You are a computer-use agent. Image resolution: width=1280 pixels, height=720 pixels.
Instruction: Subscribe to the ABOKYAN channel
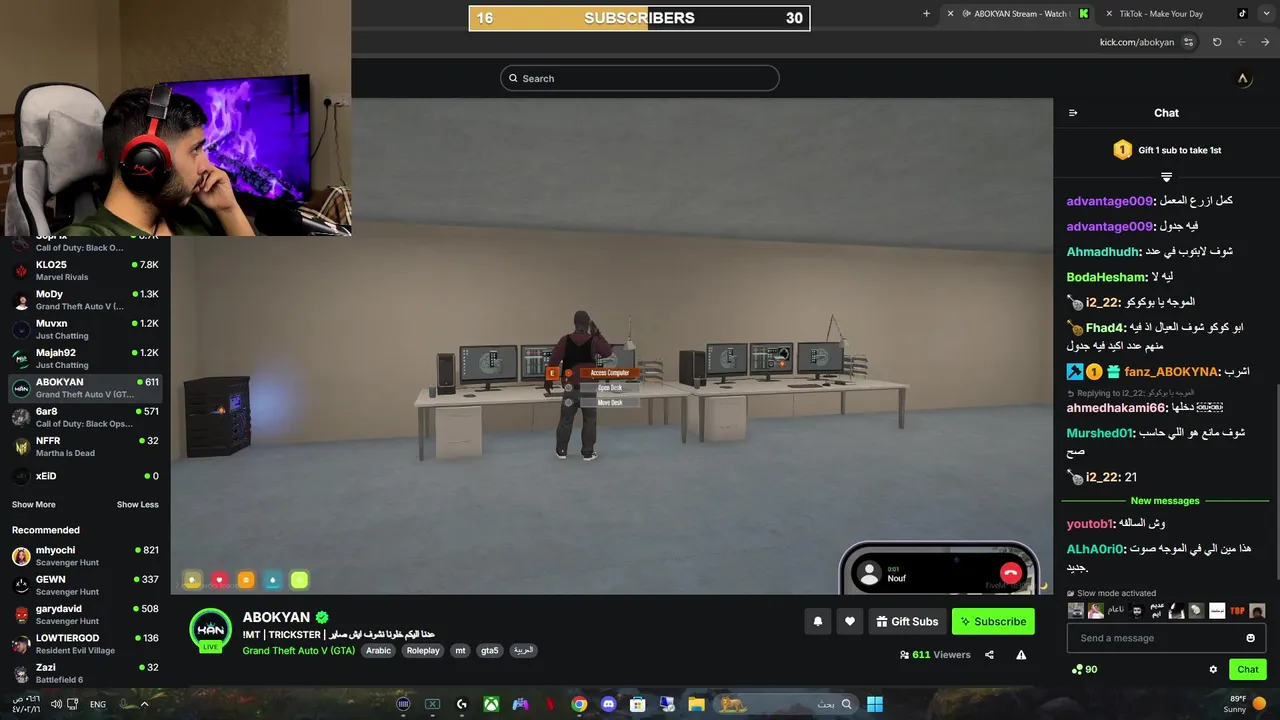click(x=993, y=621)
